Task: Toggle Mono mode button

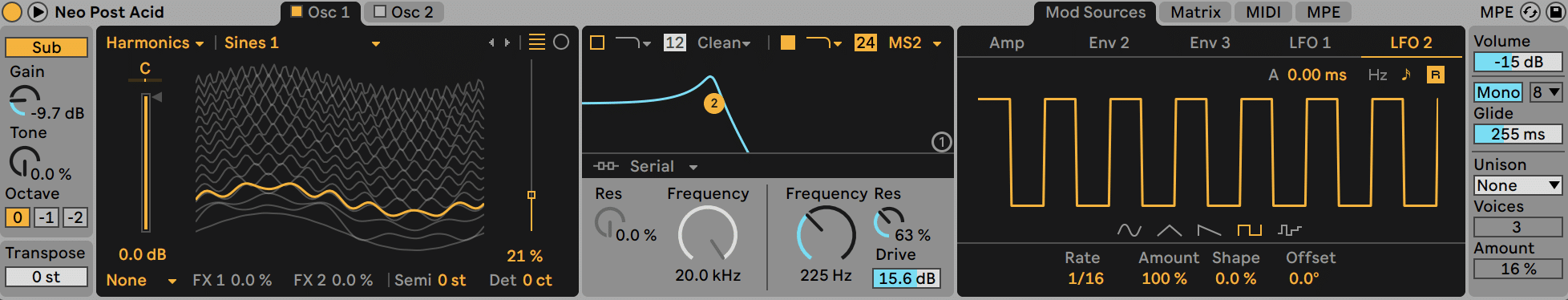Action: click(x=1498, y=92)
